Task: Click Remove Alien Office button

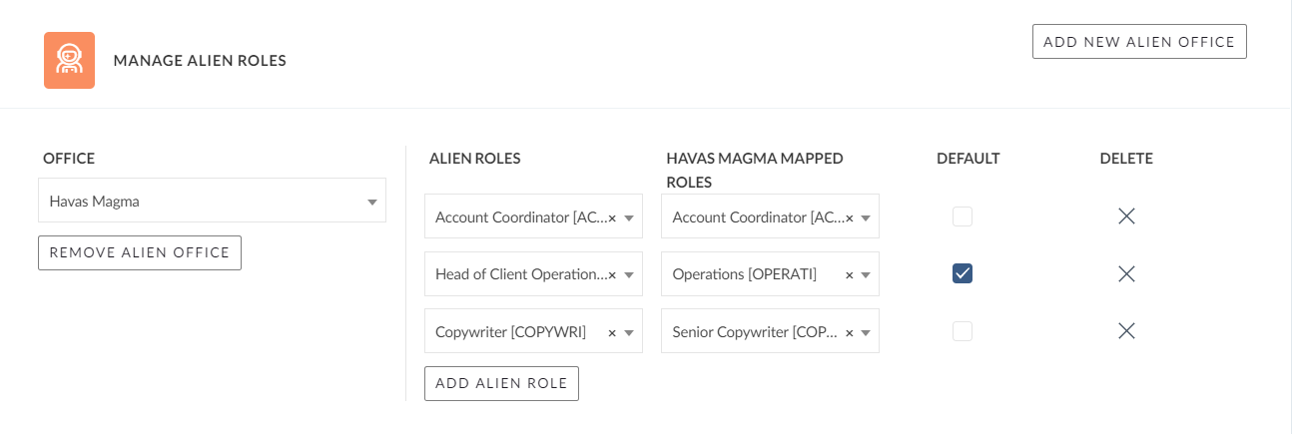Action: (x=140, y=253)
